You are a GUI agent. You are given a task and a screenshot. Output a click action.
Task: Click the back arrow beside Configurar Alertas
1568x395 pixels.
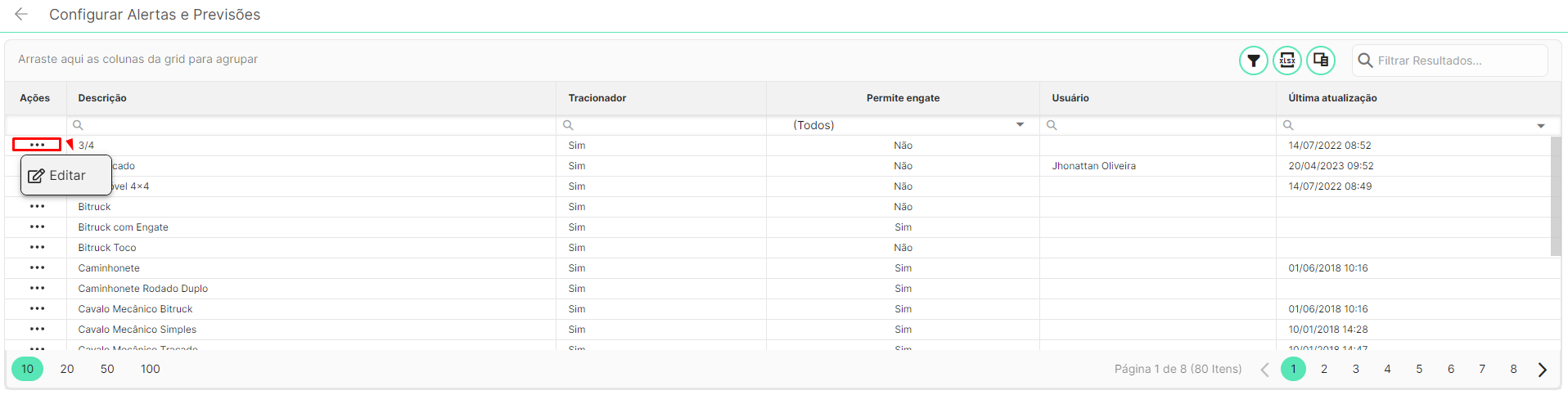(x=21, y=14)
